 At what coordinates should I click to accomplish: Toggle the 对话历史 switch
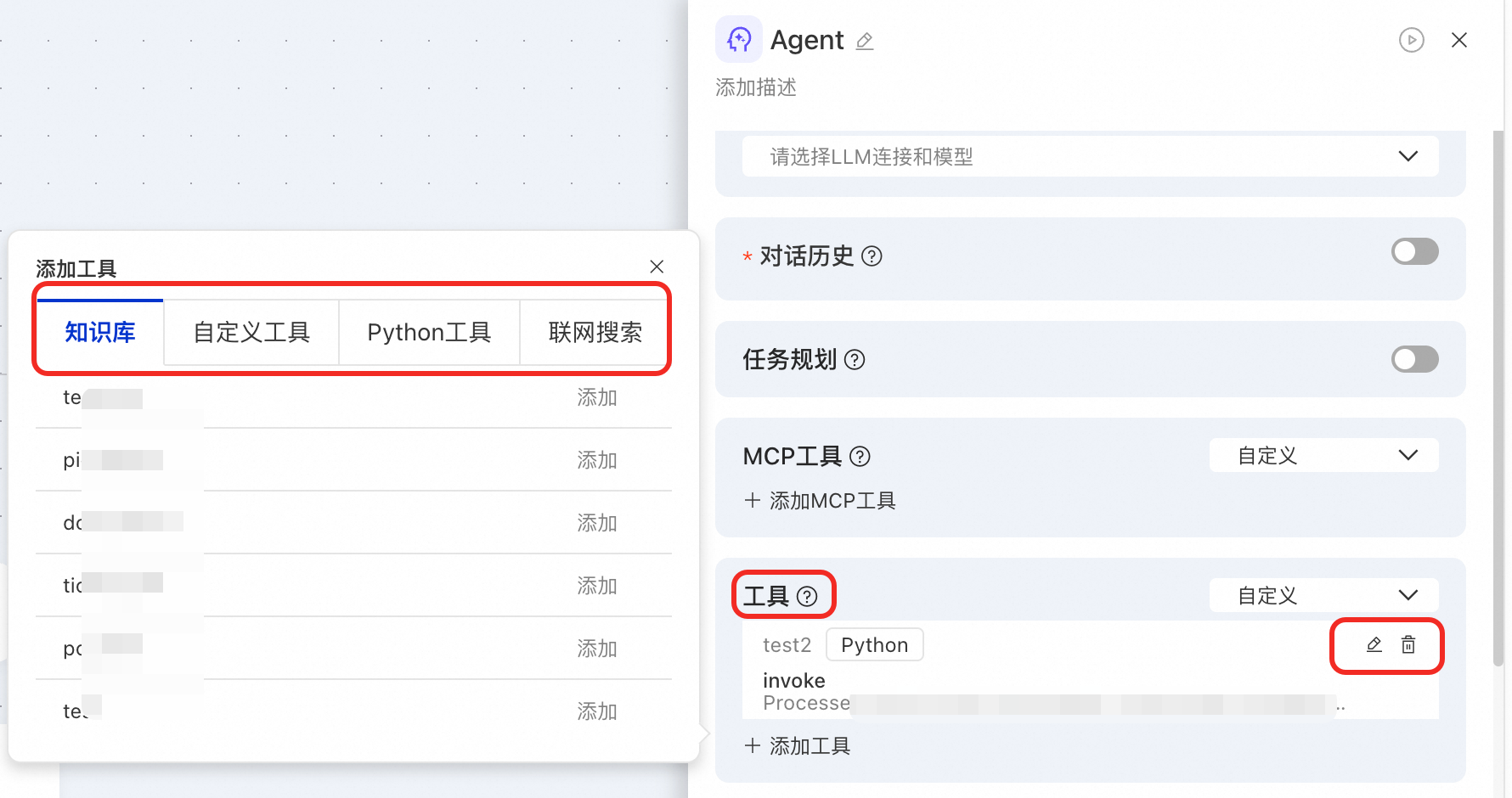click(x=1414, y=251)
